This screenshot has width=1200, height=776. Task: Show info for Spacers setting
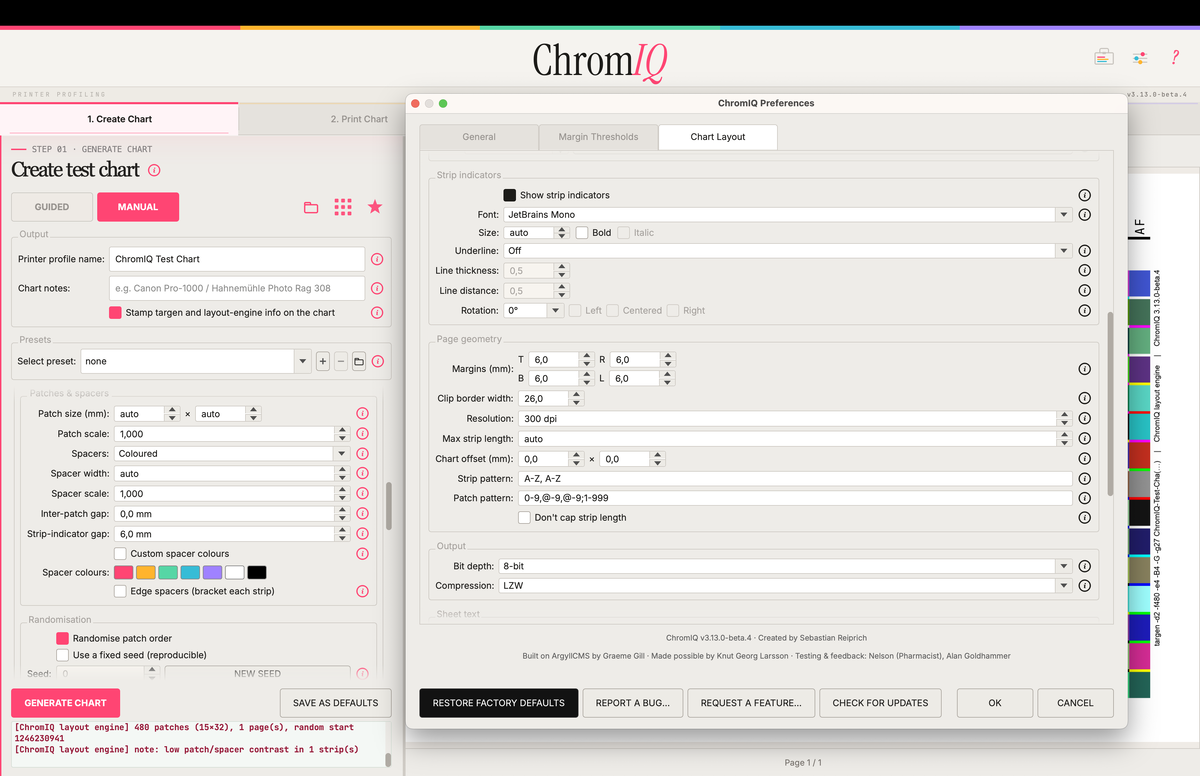(x=362, y=454)
